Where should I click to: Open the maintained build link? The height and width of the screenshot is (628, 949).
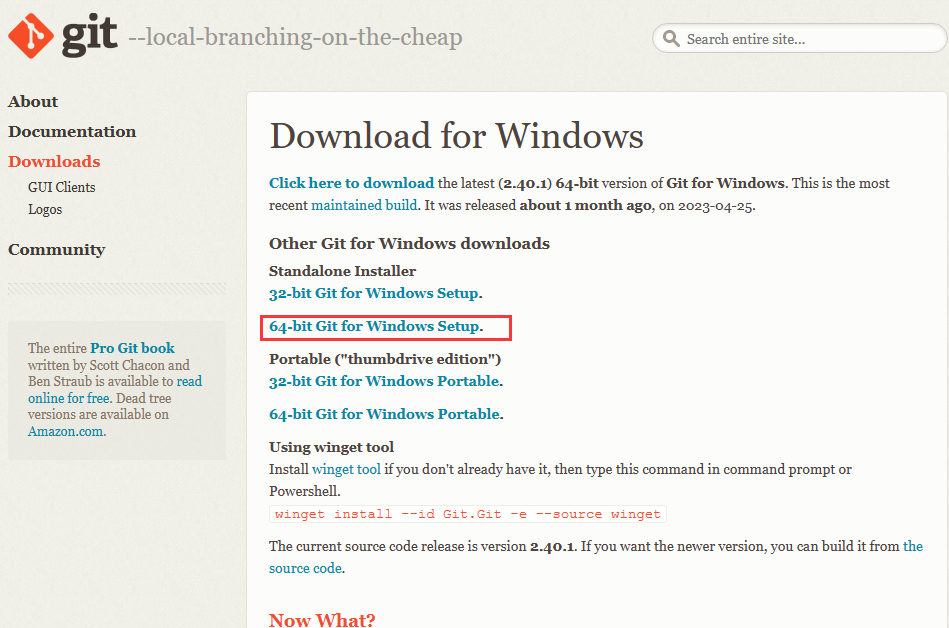tap(364, 206)
